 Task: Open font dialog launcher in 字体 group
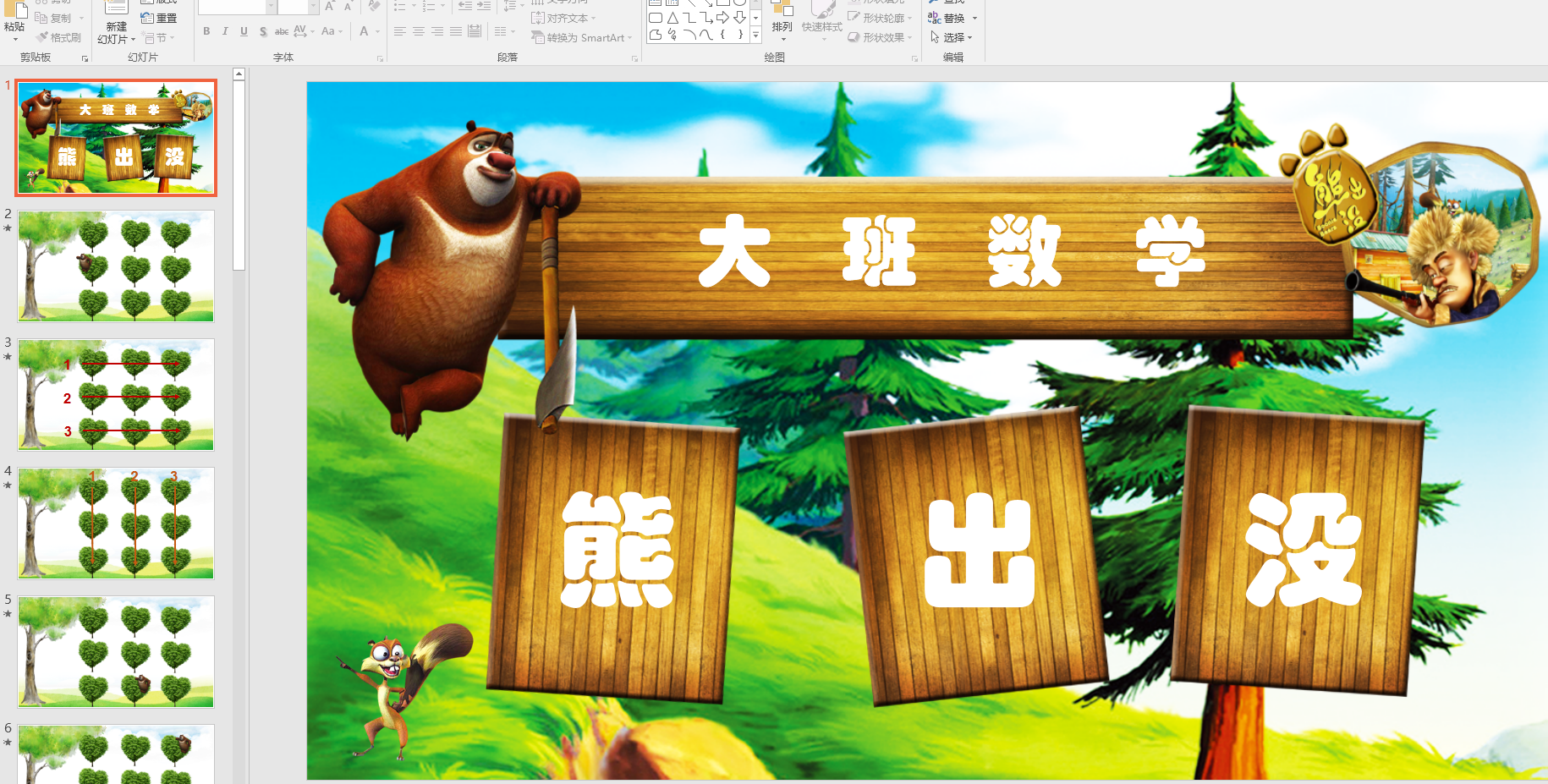tap(380, 58)
